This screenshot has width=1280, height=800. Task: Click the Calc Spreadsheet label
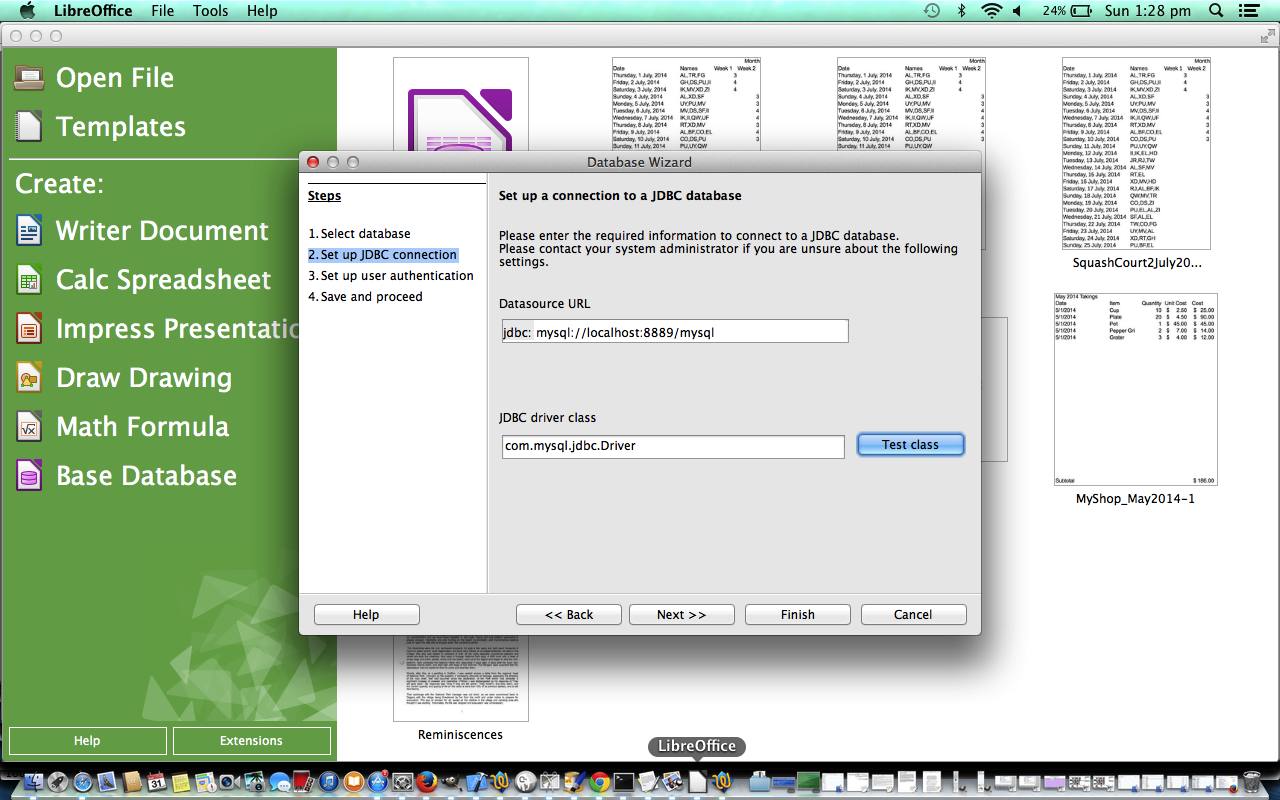point(164,280)
